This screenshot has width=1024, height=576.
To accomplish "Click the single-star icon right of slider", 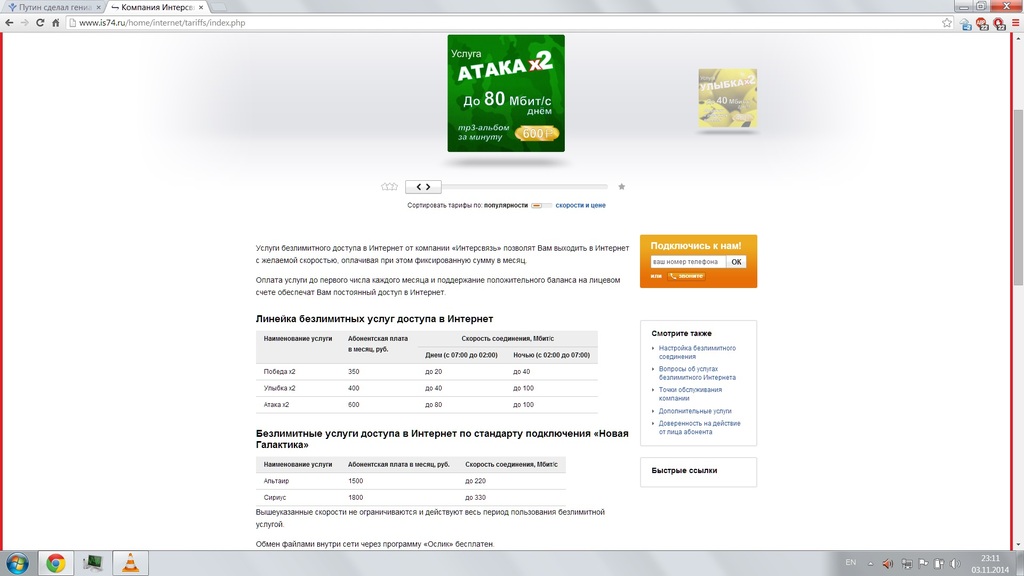I will [622, 187].
